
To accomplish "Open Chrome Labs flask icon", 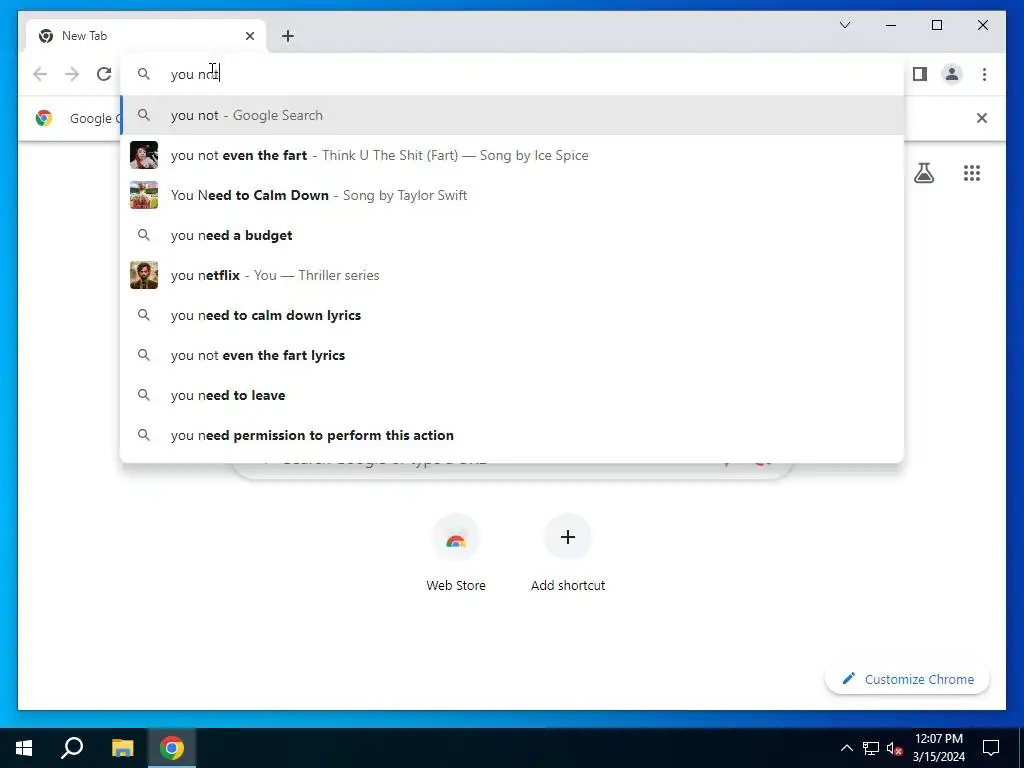I will tap(923, 173).
